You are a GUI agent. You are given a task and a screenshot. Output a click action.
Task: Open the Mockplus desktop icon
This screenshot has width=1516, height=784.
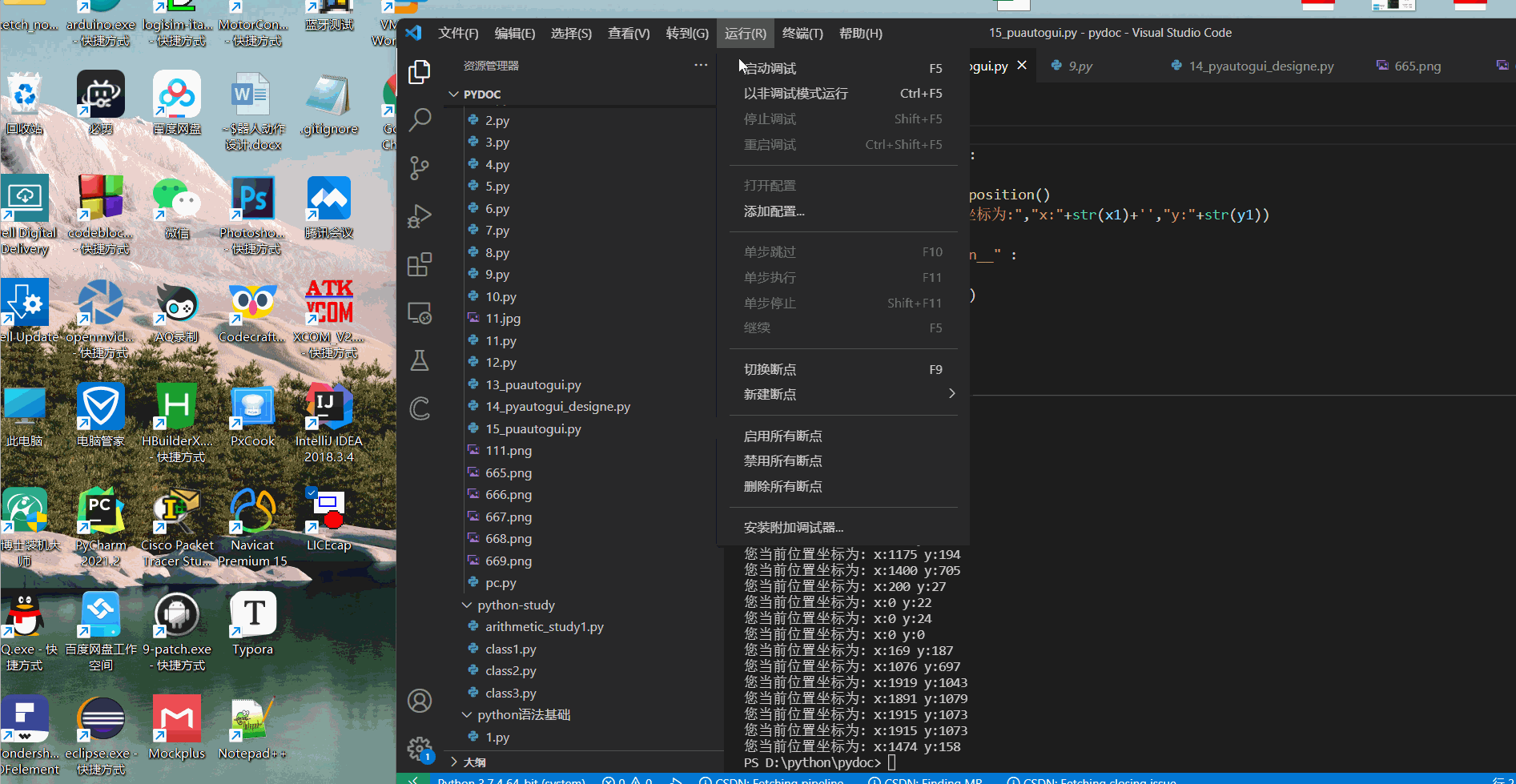177,727
